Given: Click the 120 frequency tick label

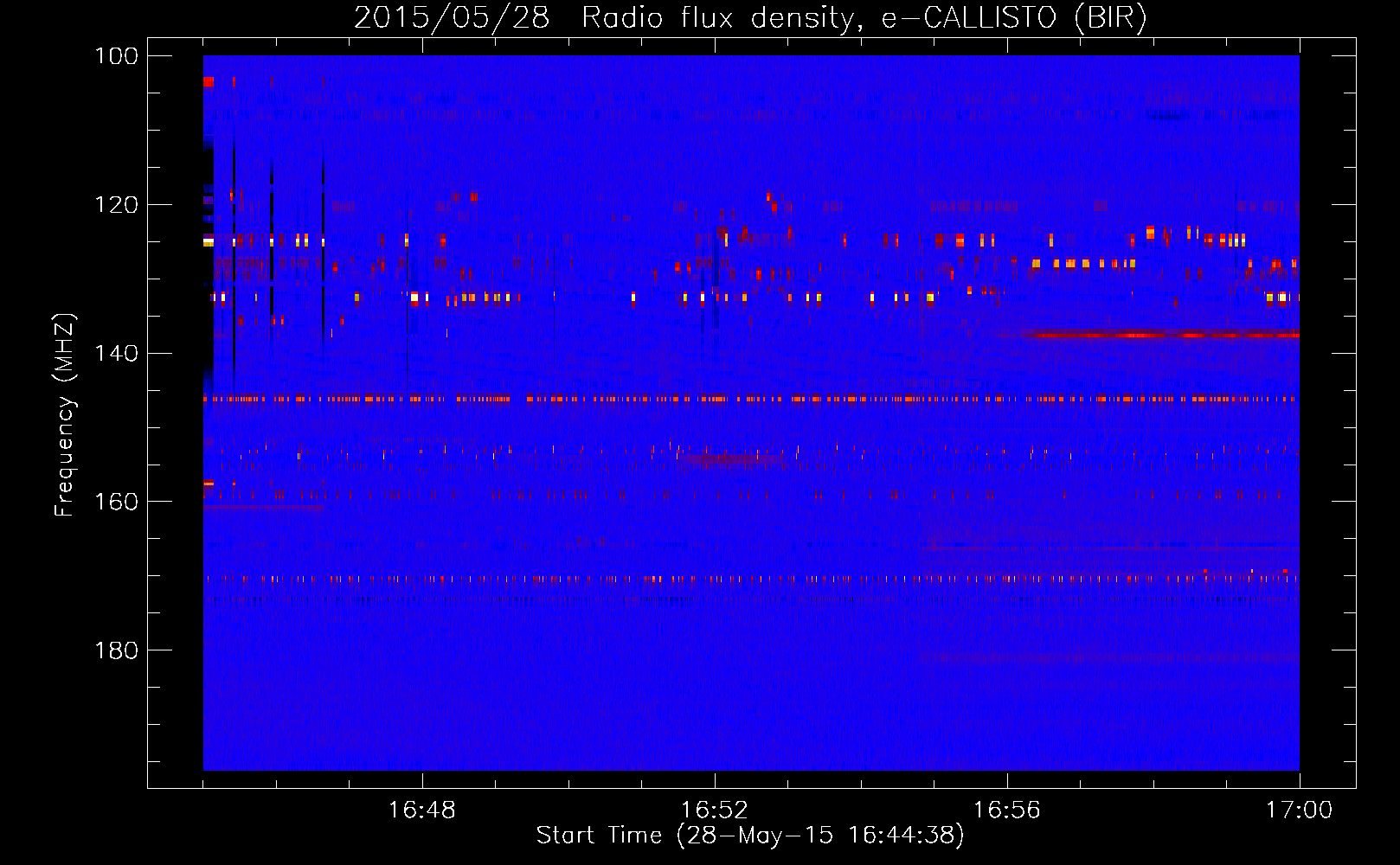Looking at the screenshot, I should (116, 205).
